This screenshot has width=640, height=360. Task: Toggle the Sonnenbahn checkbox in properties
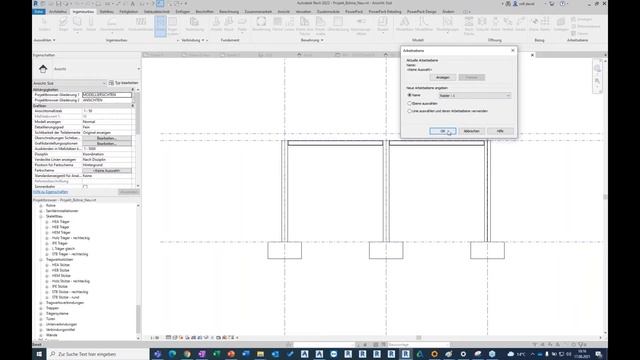tap(85, 187)
